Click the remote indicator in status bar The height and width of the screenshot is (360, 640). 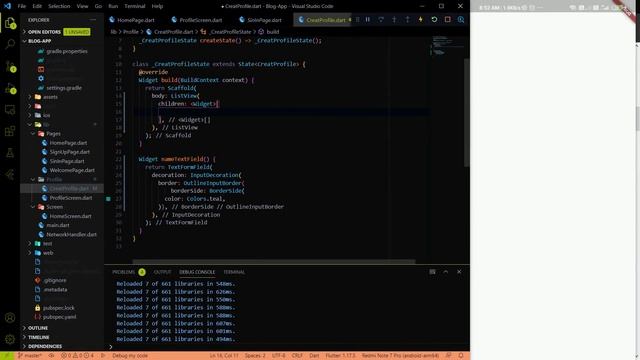[x=7, y=356]
